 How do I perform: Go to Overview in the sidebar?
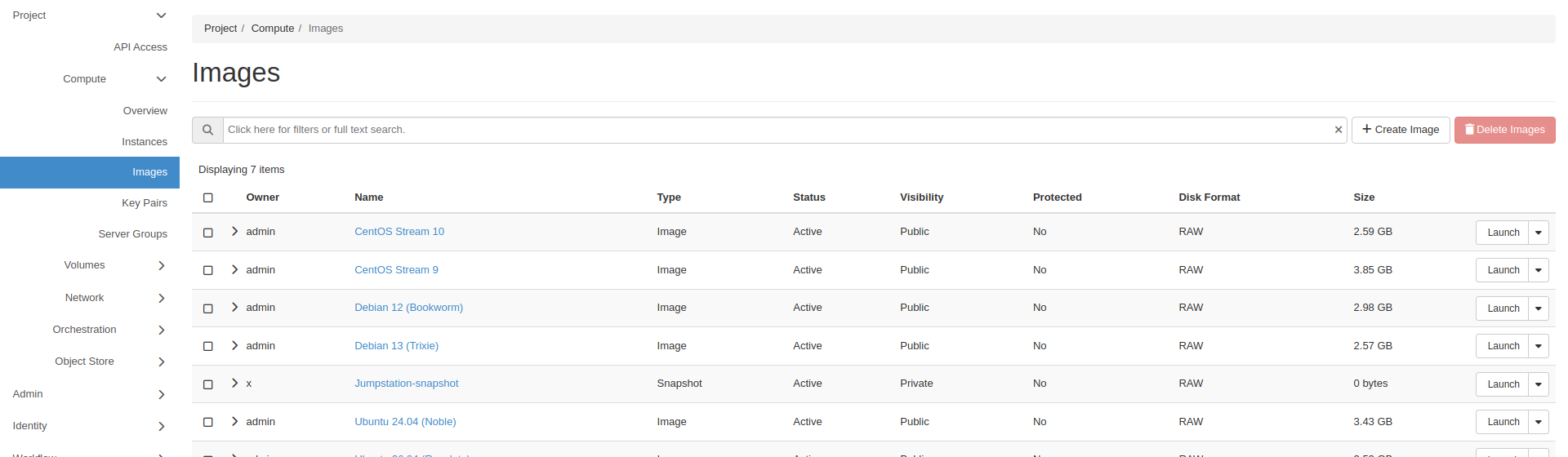point(145,111)
